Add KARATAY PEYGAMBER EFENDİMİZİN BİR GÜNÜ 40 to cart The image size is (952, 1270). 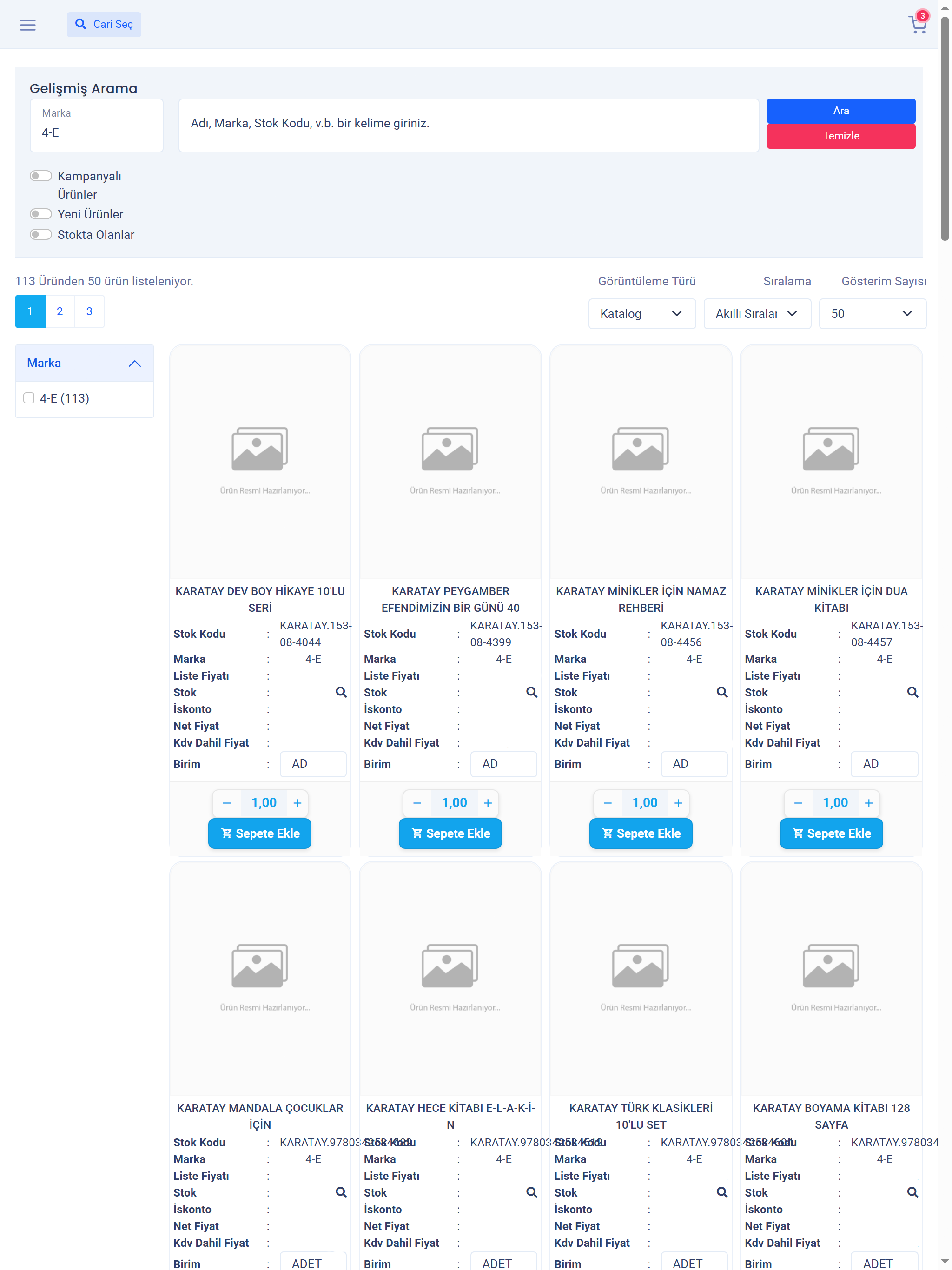(x=450, y=833)
